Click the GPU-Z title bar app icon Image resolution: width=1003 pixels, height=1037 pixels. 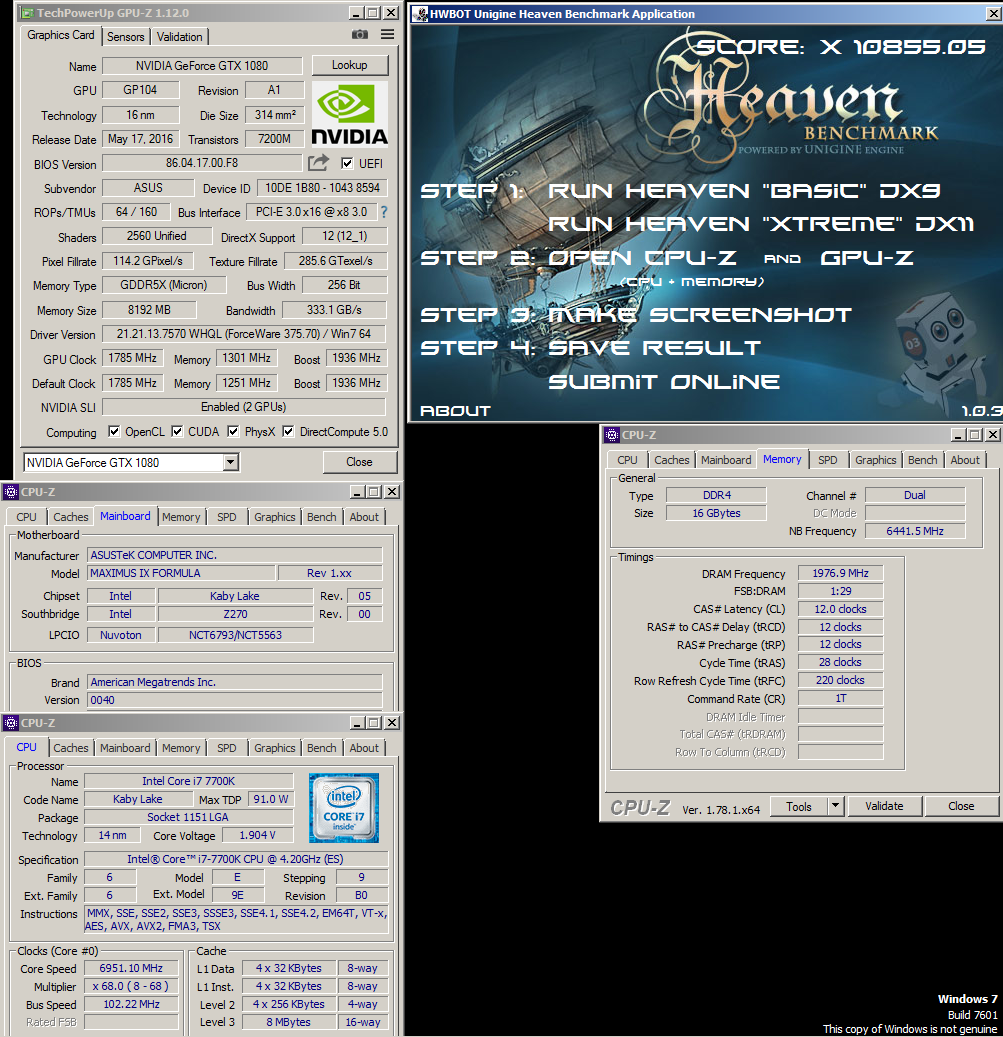pyautogui.click(x=27, y=13)
